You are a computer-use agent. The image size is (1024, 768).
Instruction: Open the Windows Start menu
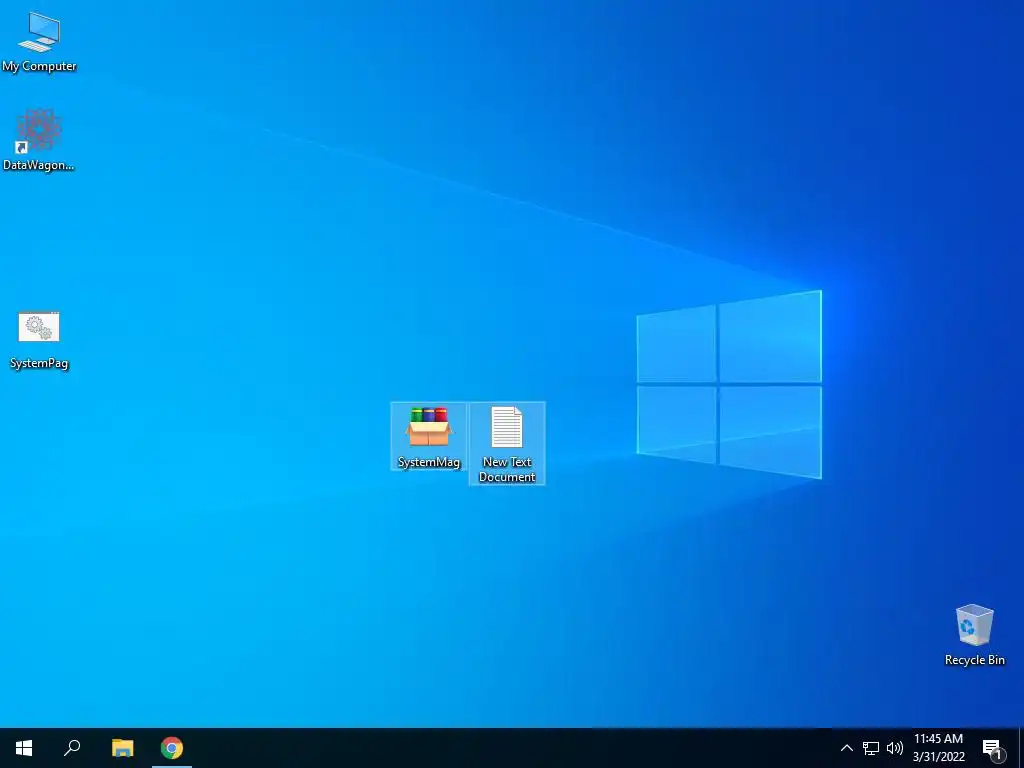(24, 748)
